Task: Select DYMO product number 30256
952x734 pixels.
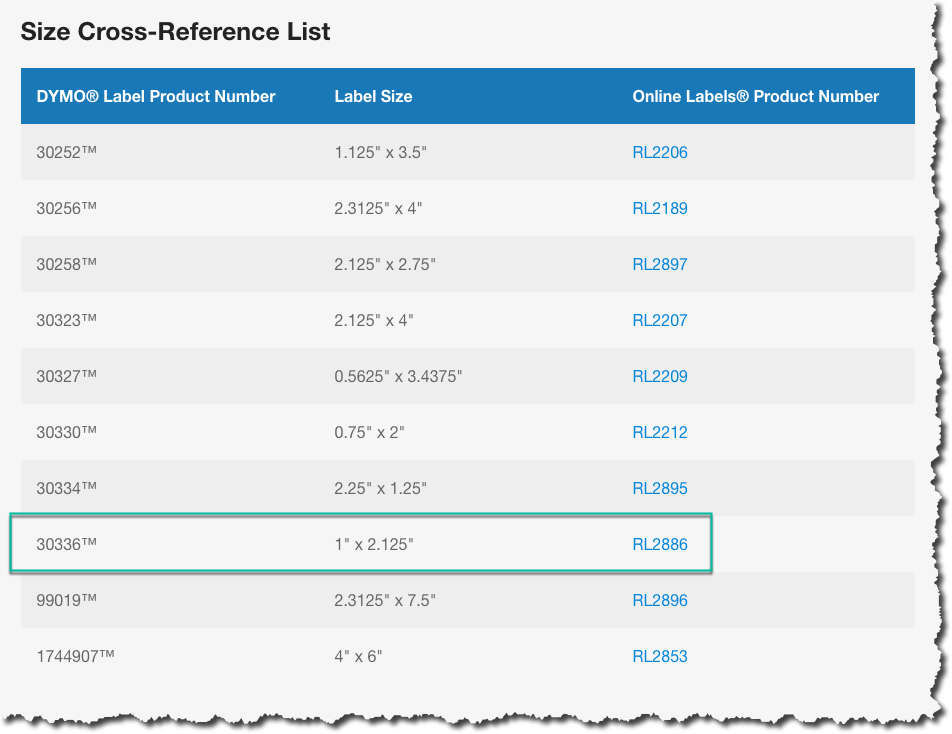Action: pyautogui.click(x=67, y=208)
